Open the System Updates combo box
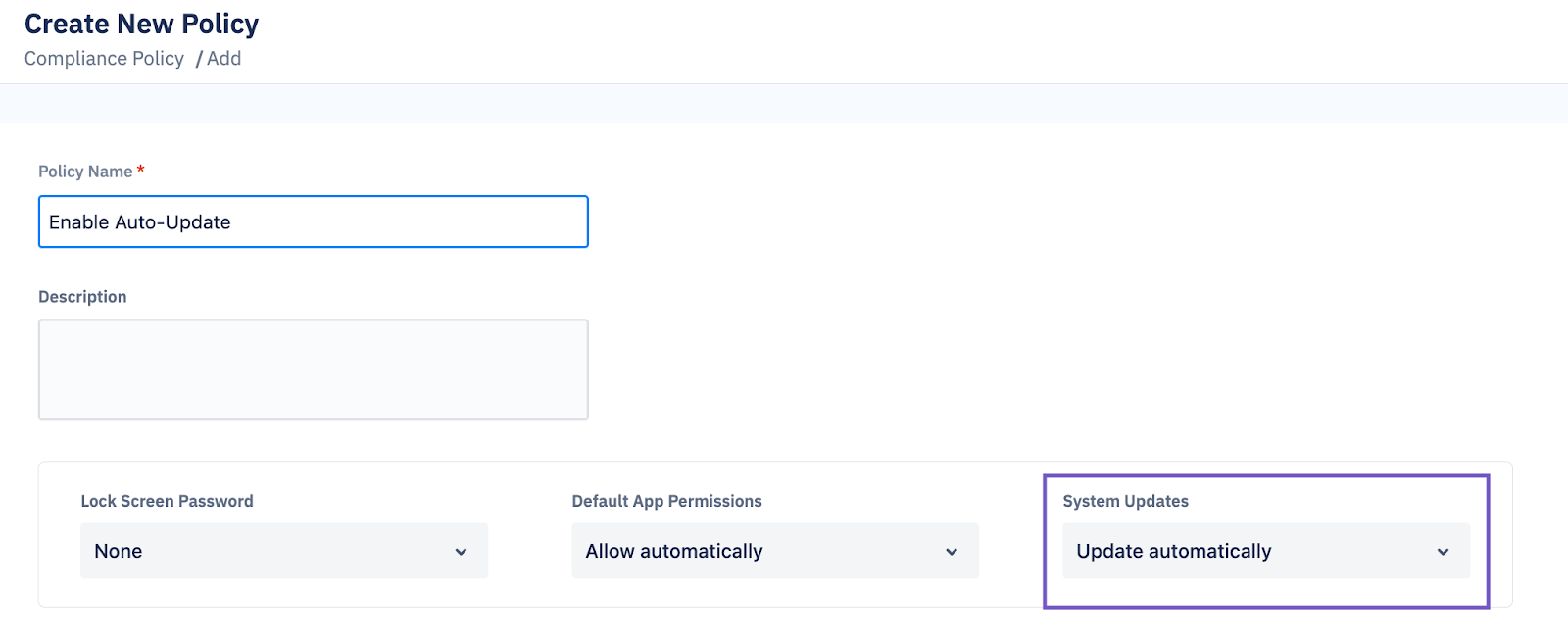The image size is (1568, 639). (x=1266, y=551)
